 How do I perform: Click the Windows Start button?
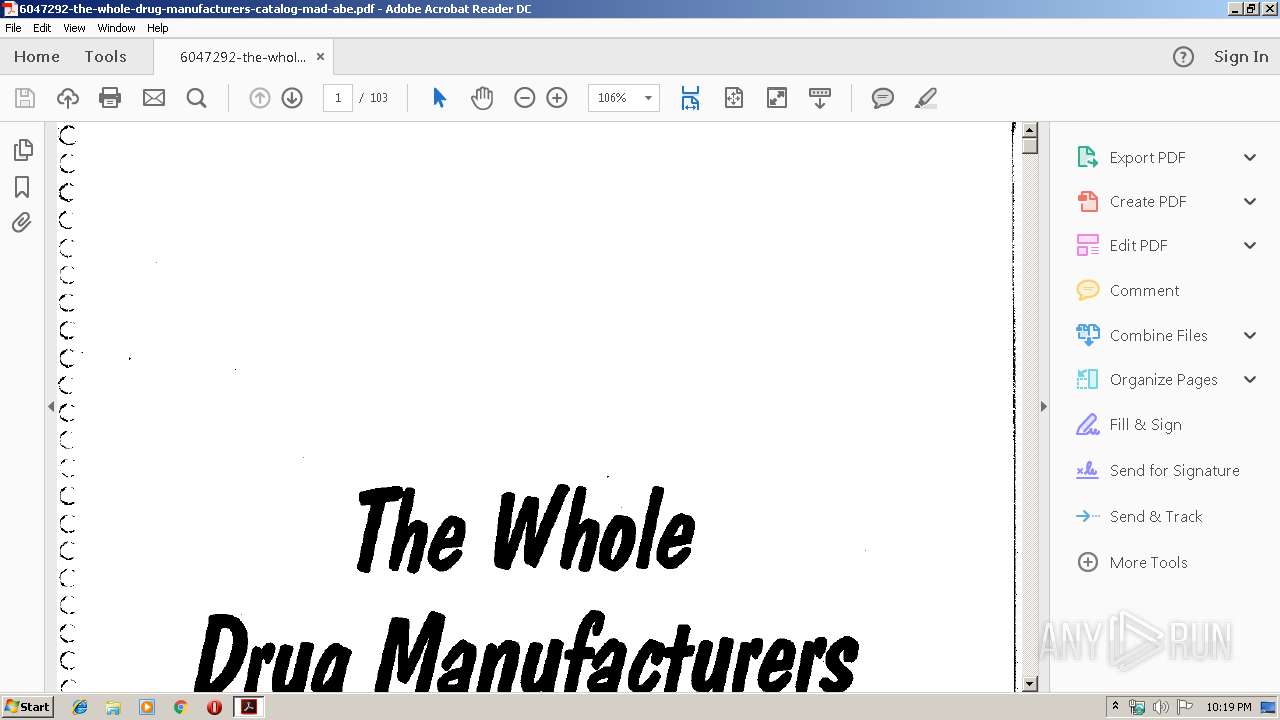coord(27,707)
